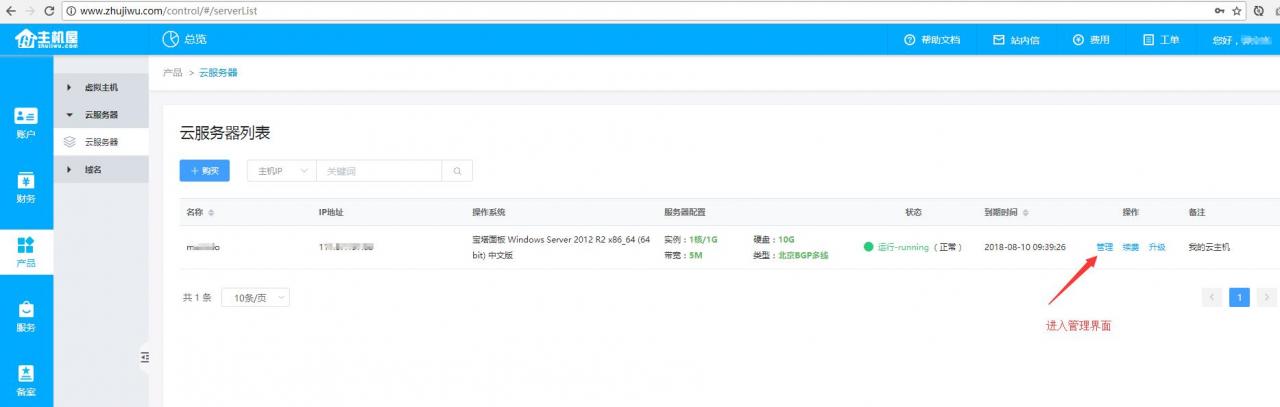Viewport: 1280px width, 407px height.
Task: Click the 升级 upgrade link
Action: click(1156, 247)
